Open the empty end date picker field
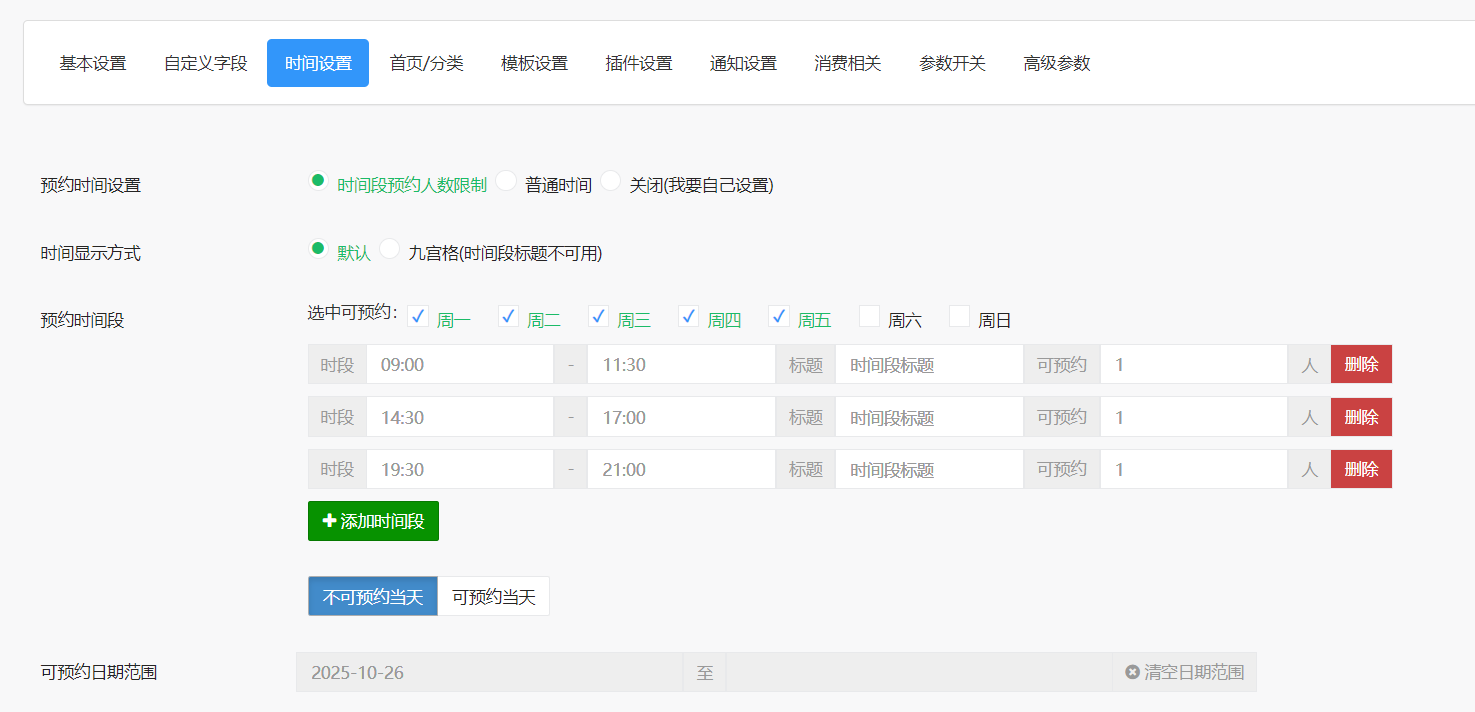This screenshot has width=1475, height=712. click(x=918, y=672)
